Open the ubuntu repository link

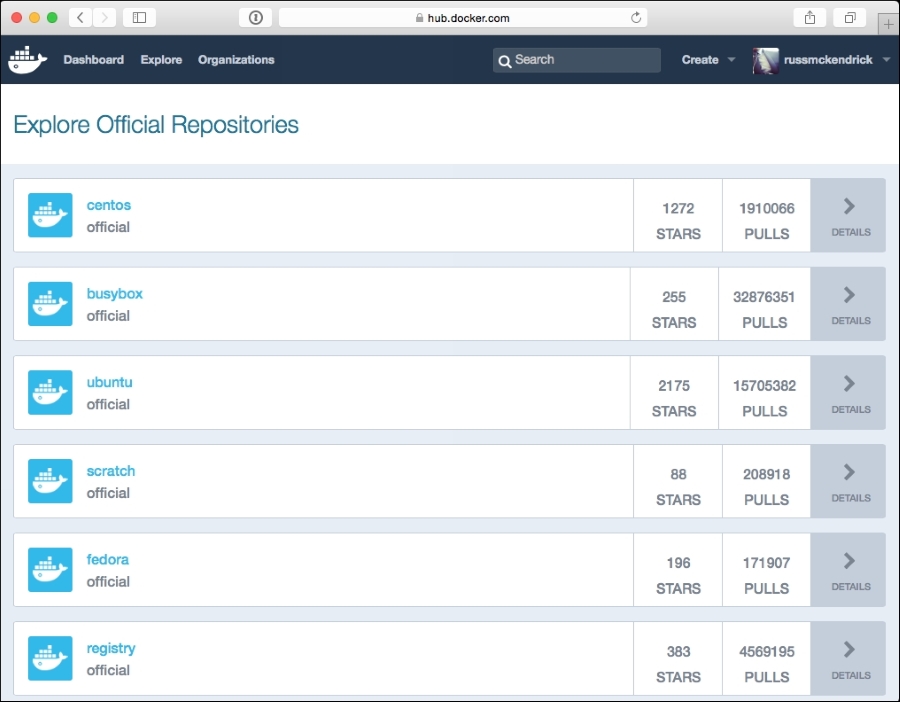[x=110, y=382]
